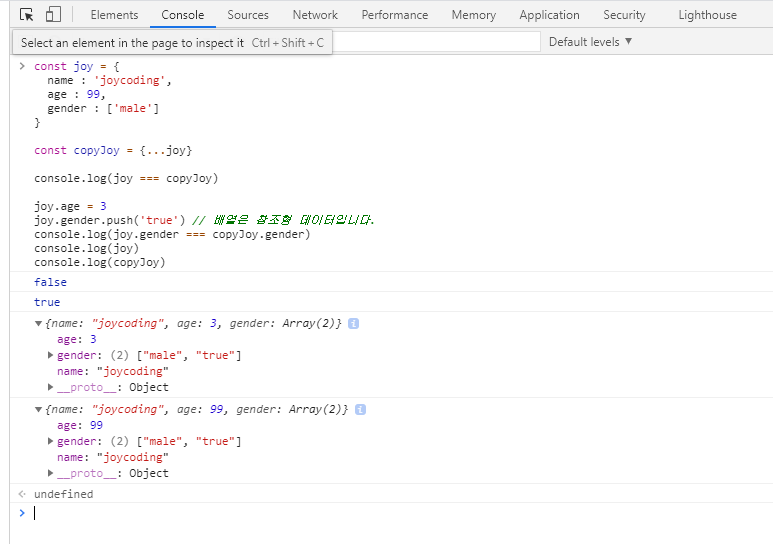This screenshot has width=773, height=544.
Task: Click the 'undefined' return value line
Action: pyautogui.click(x=64, y=494)
